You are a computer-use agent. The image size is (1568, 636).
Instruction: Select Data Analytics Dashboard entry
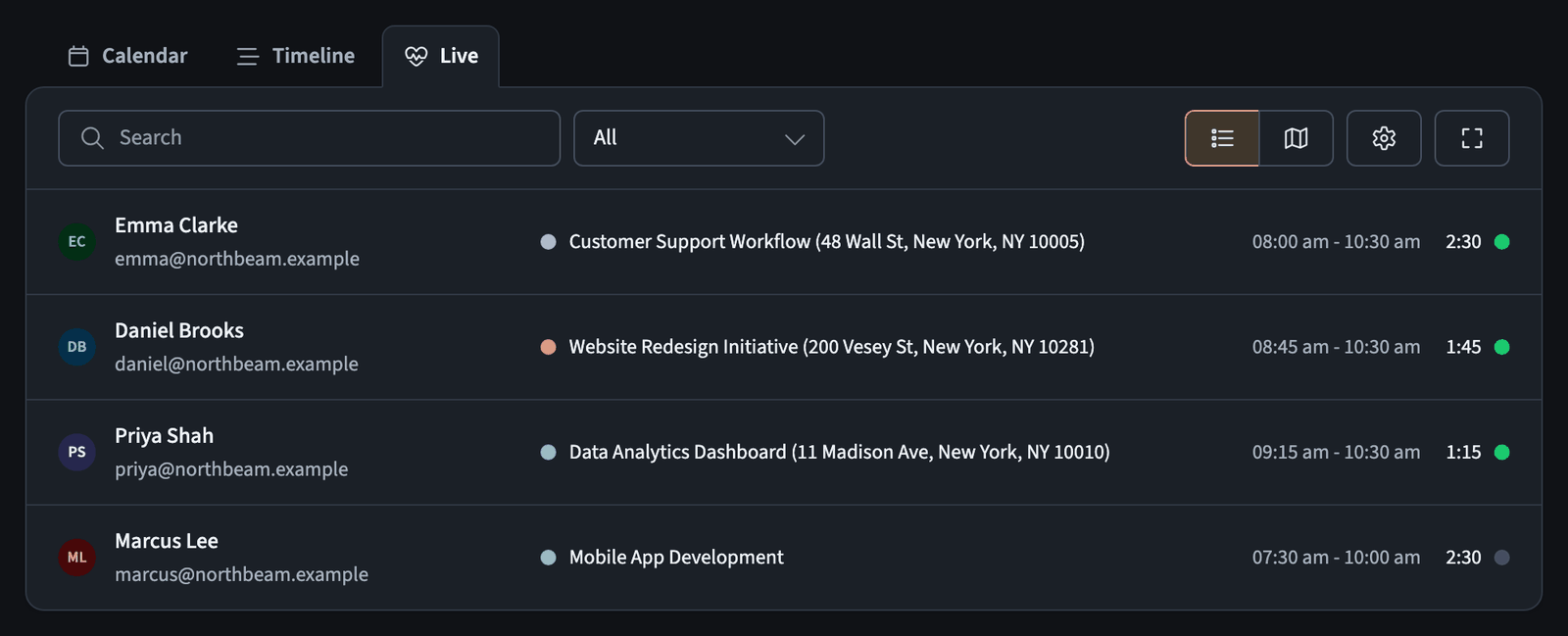click(839, 452)
